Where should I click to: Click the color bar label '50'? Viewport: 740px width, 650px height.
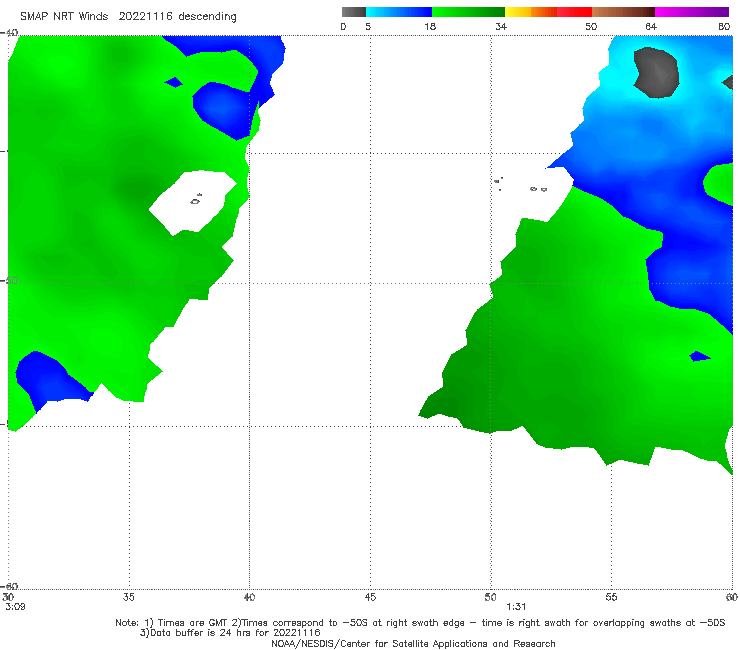click(x=591, y=27)
